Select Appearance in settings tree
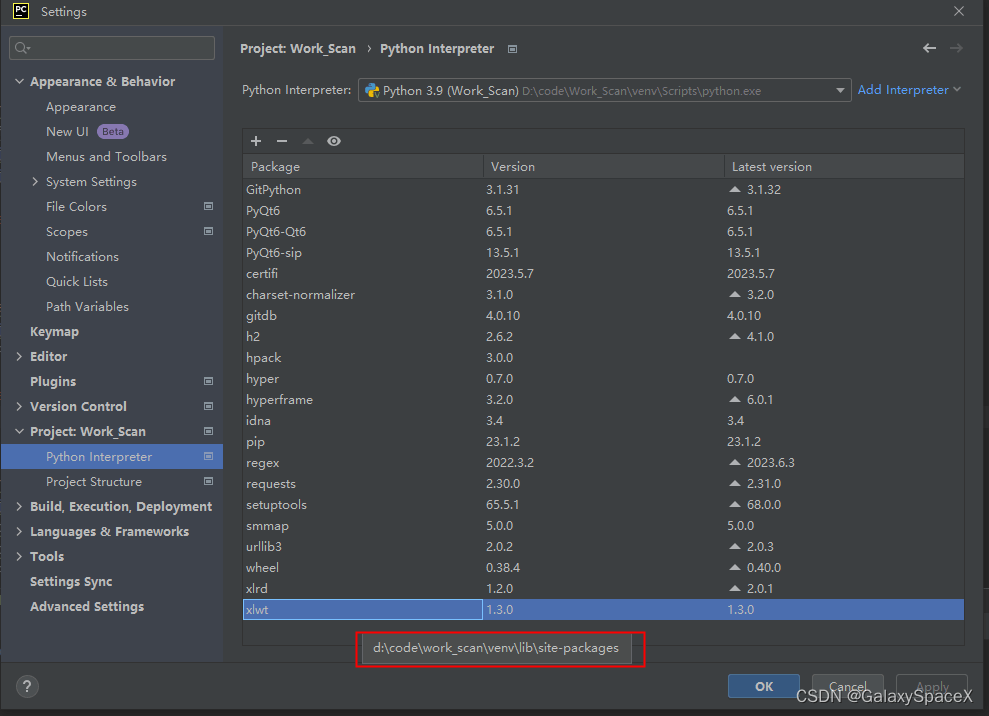The image size is (989, 716). tap(81, 107)
